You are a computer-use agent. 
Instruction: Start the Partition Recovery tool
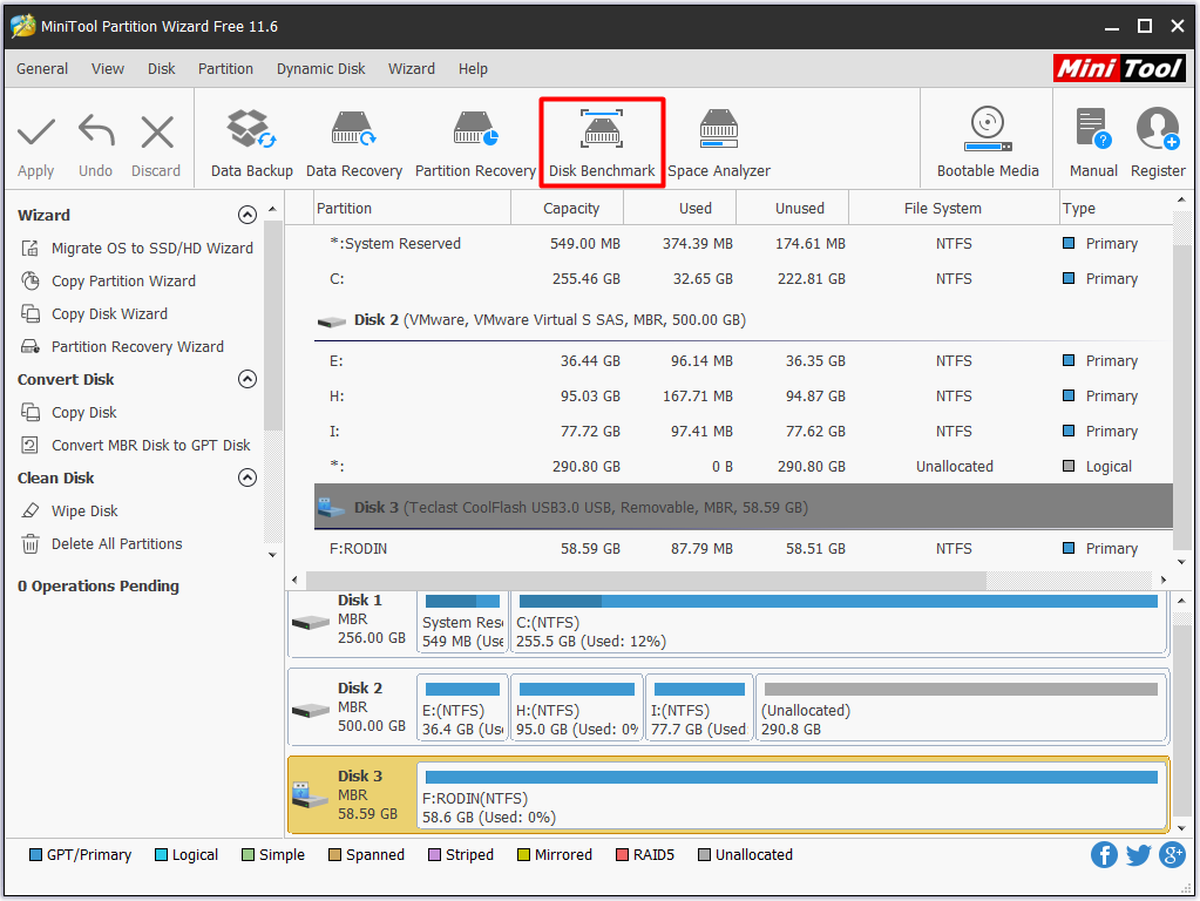point(475,142)
